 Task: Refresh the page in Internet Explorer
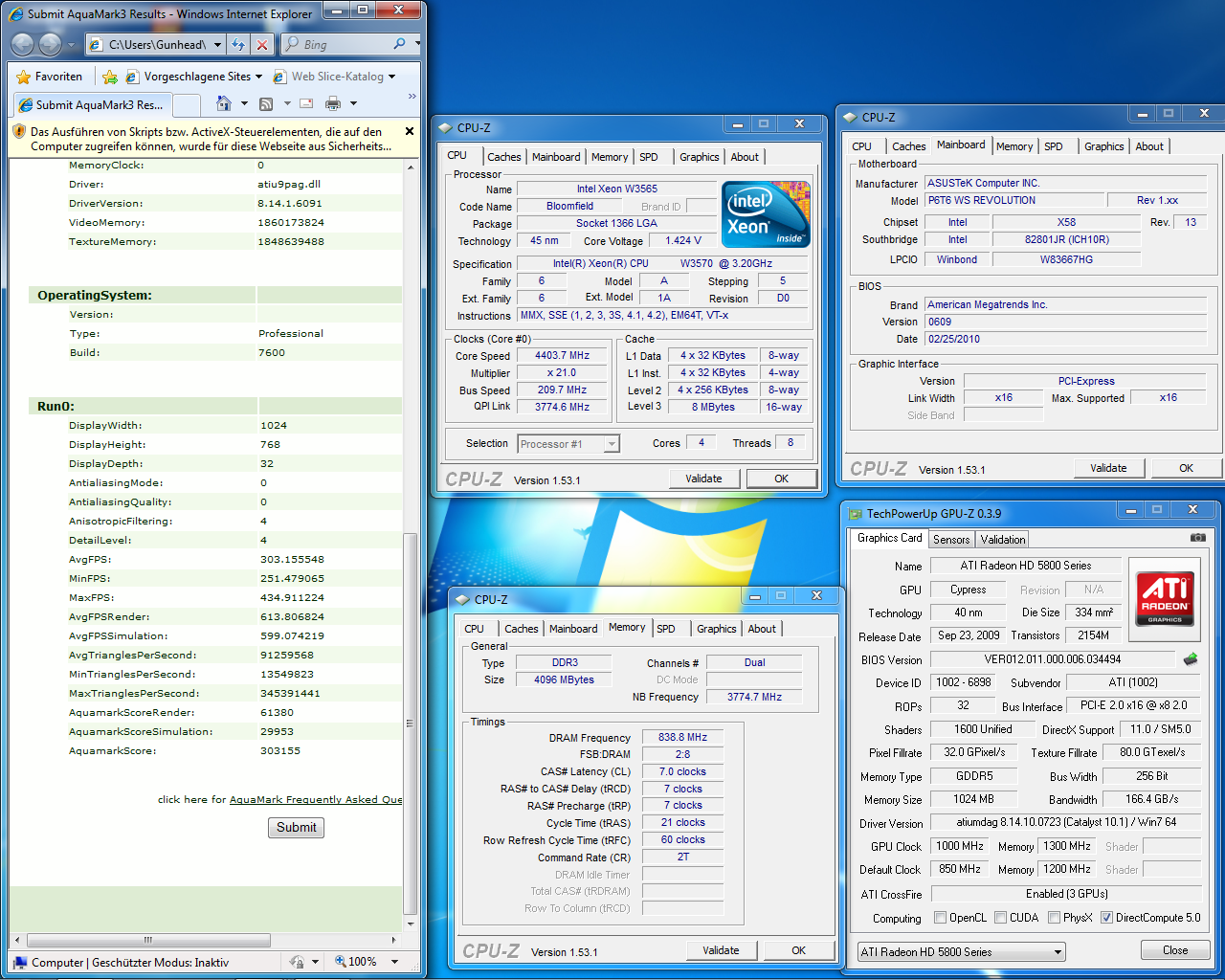(x=239, y=44)
